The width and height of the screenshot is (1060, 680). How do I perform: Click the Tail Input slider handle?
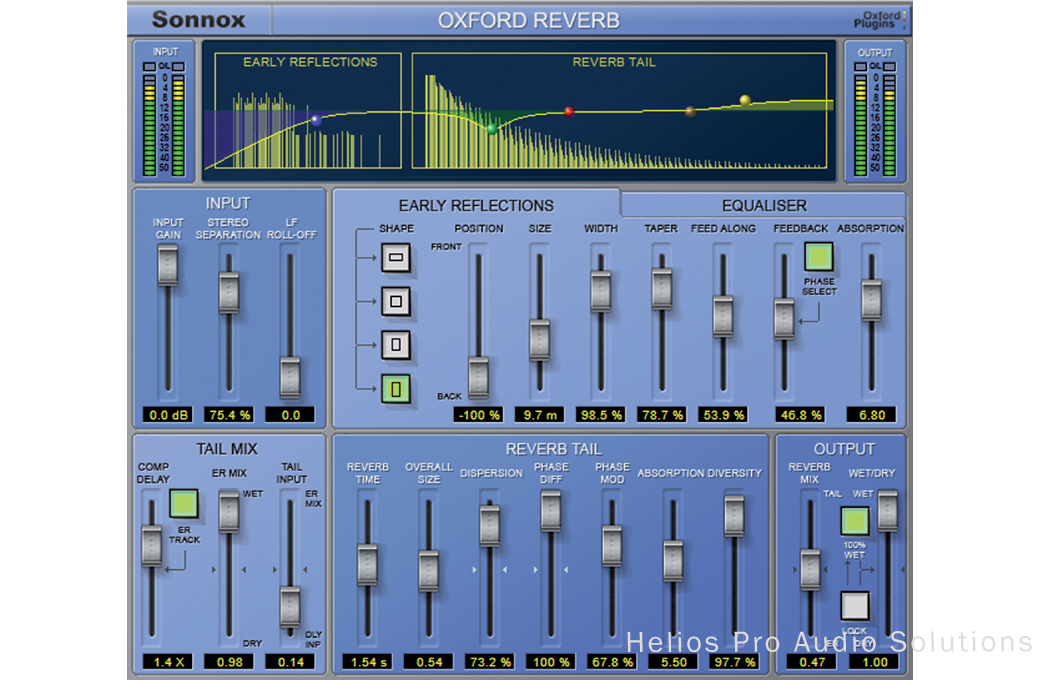290,607
